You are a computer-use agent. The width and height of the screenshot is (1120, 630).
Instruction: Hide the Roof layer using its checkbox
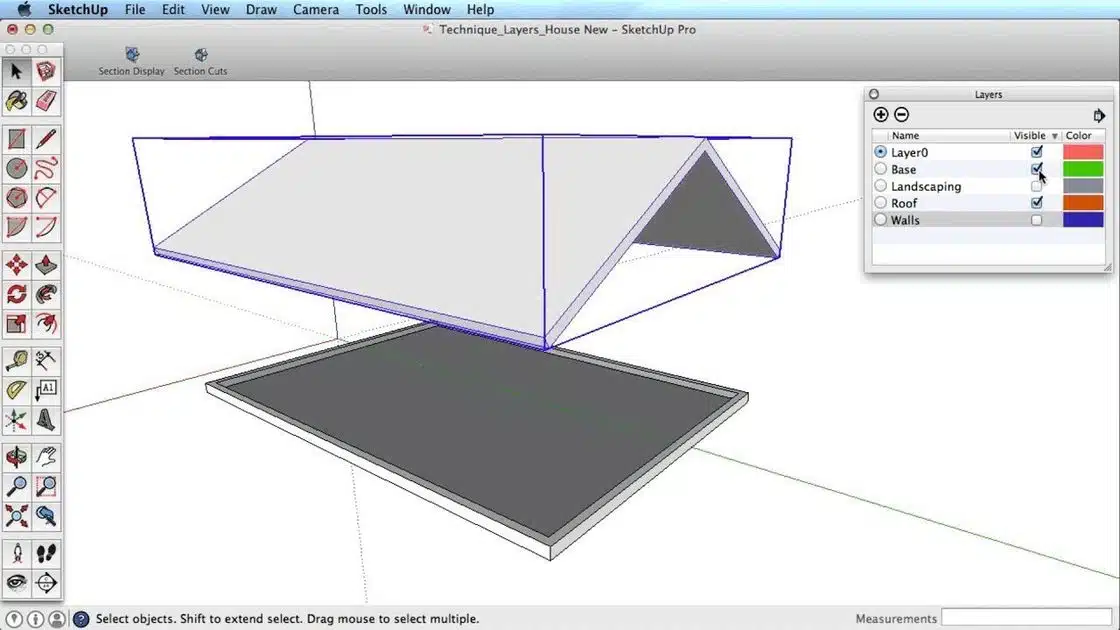[x=1036, y=203]
